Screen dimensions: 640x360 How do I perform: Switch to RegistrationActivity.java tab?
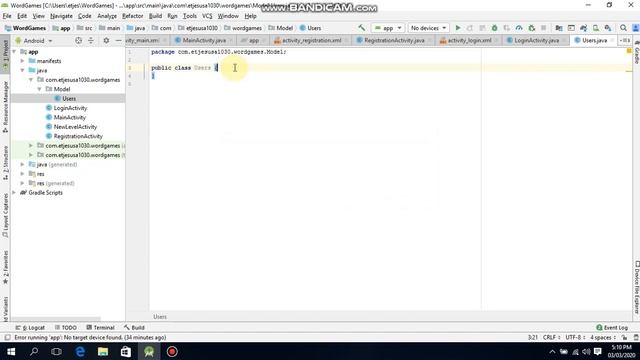click(394, 40)
